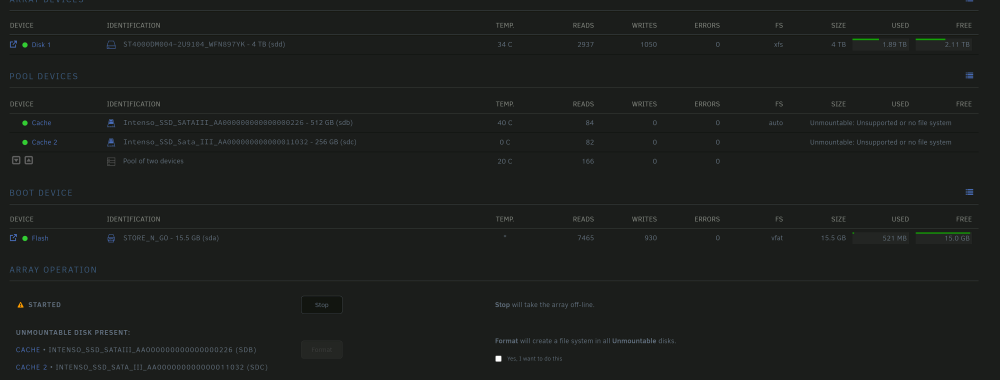Open Disk 1 browse share icon
This screenshot has height=380, width=1000.
[x=13, y=45]
